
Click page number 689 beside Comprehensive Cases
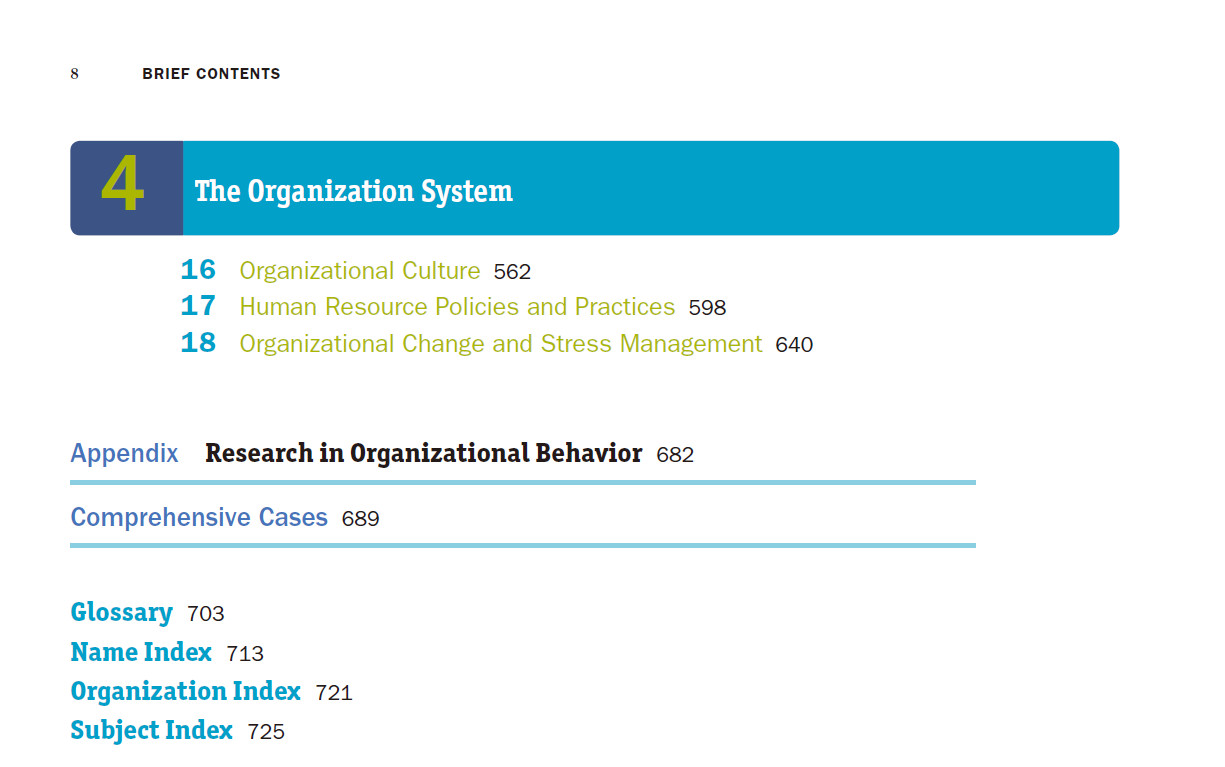click(x=360, y=519)
